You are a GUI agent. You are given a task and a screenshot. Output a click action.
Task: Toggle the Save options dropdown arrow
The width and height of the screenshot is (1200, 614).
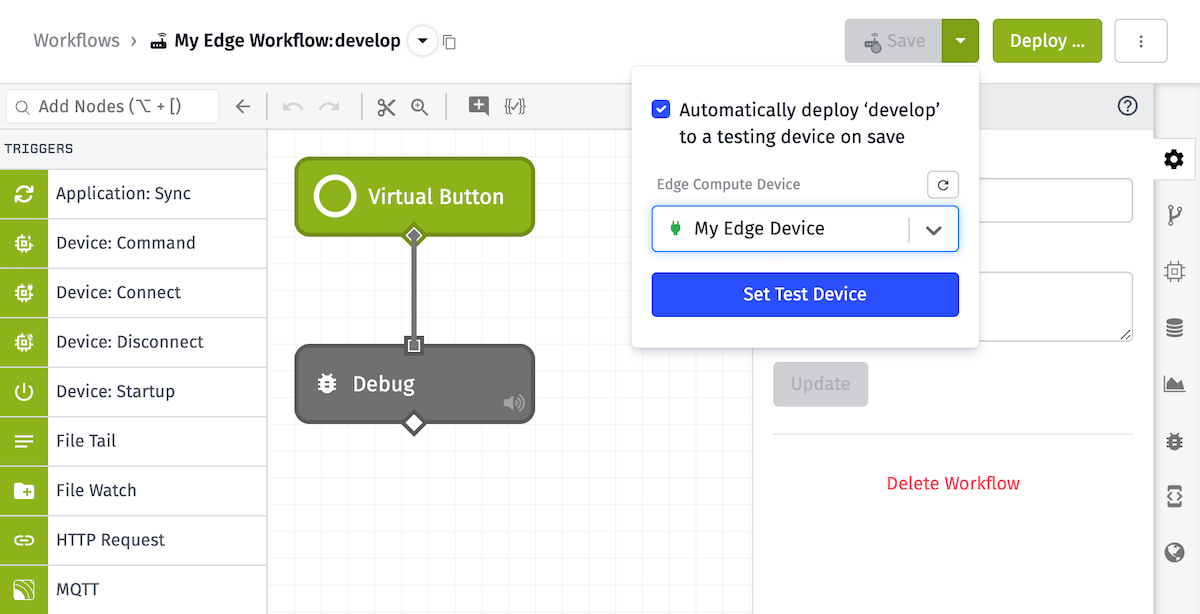point(960,41)
